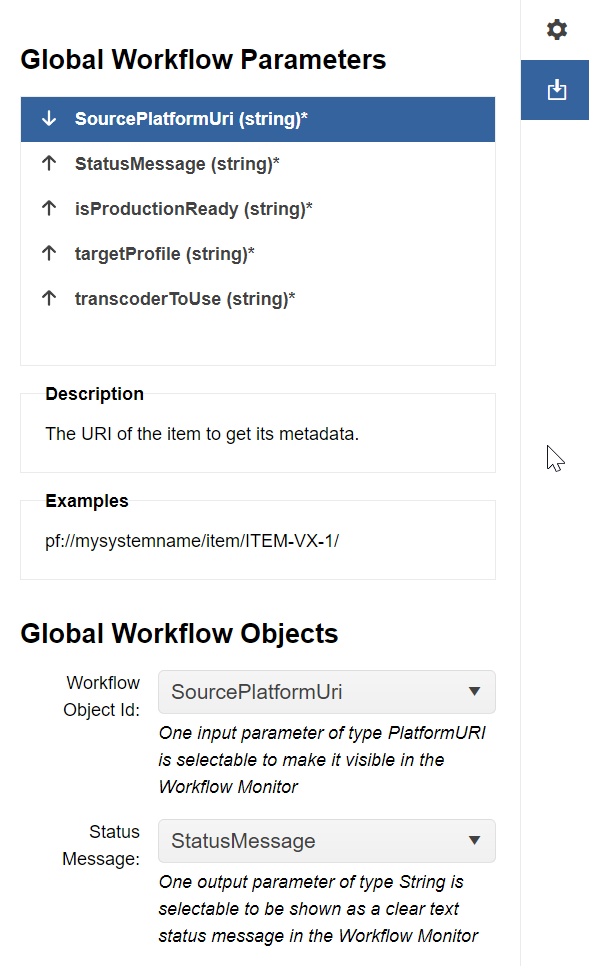589x966 pixels.
Task: Click the up arrow icon beside StatusMessage
Action: (x=49, y=163)
